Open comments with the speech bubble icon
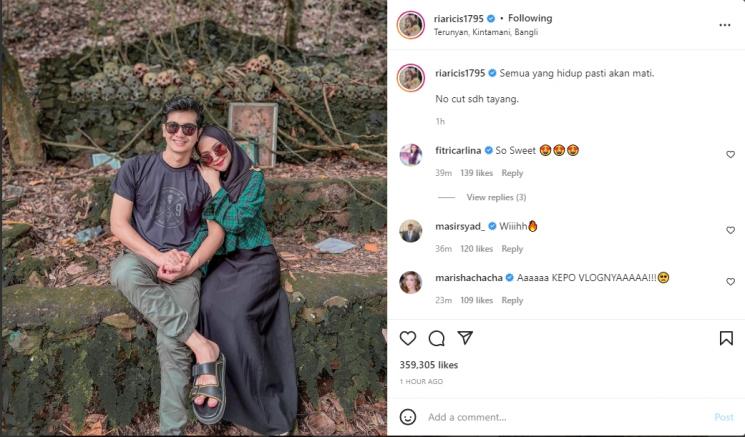Image resolution: width=745 pixels, height=437 pixels. pos(436,338)
